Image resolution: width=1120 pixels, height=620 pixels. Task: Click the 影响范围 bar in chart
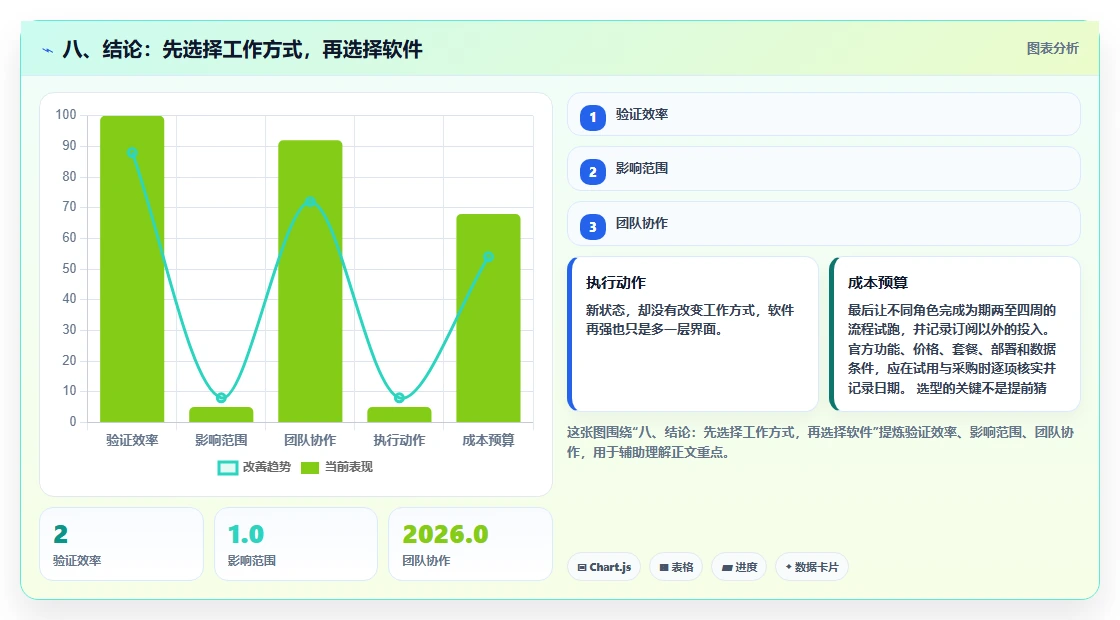click(x=221, y=414)
